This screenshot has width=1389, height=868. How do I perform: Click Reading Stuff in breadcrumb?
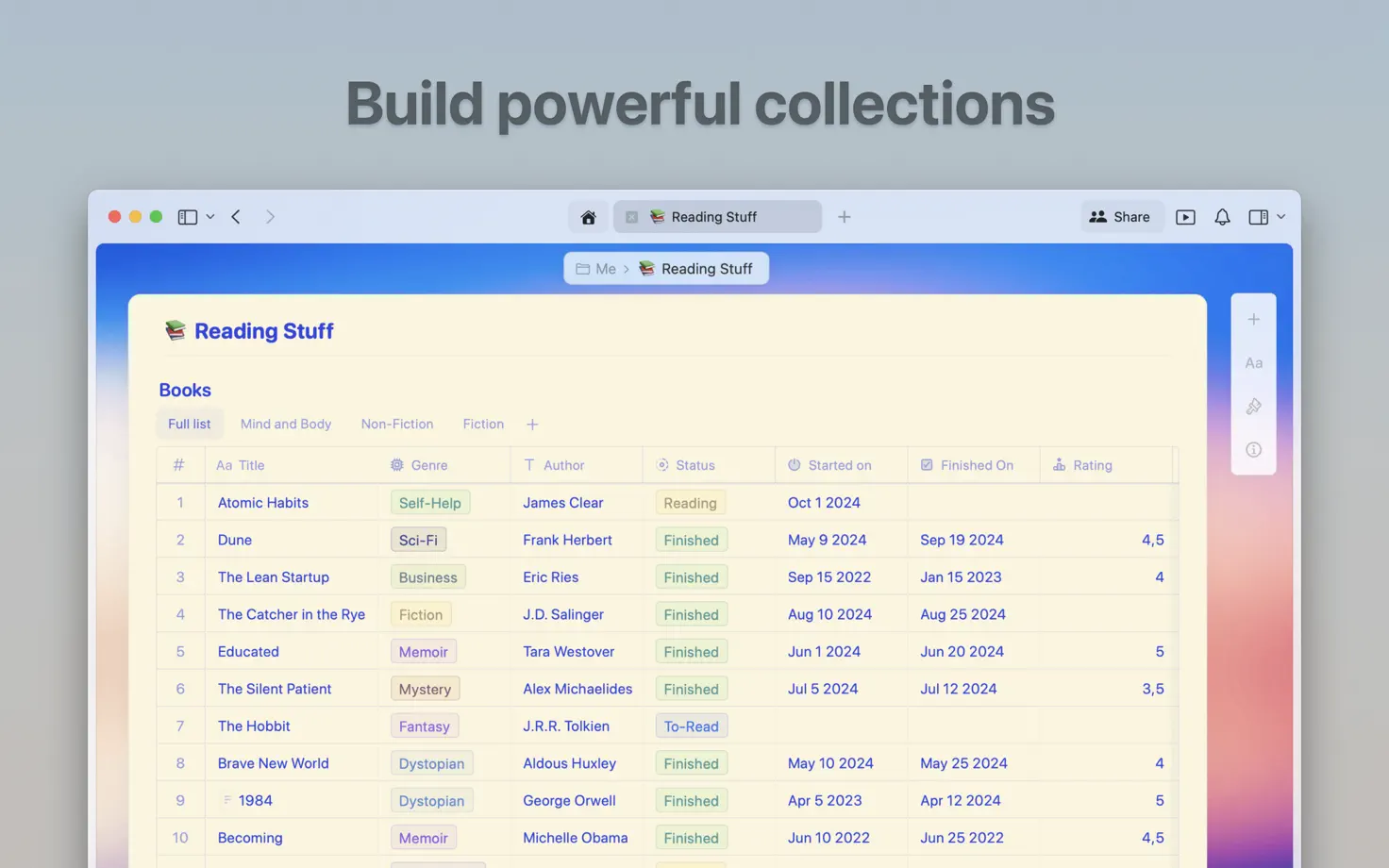[x=695, y=269]
